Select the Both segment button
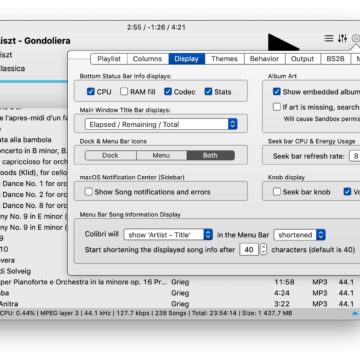Screen dimensions: 360x360 pos(210,155)
